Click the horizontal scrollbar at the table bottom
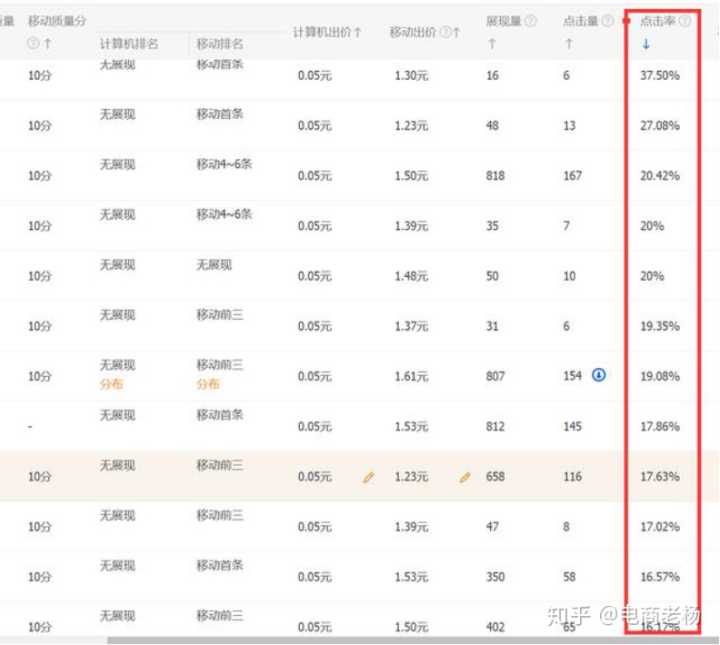 pyautogui.click(x=413, y=640)
